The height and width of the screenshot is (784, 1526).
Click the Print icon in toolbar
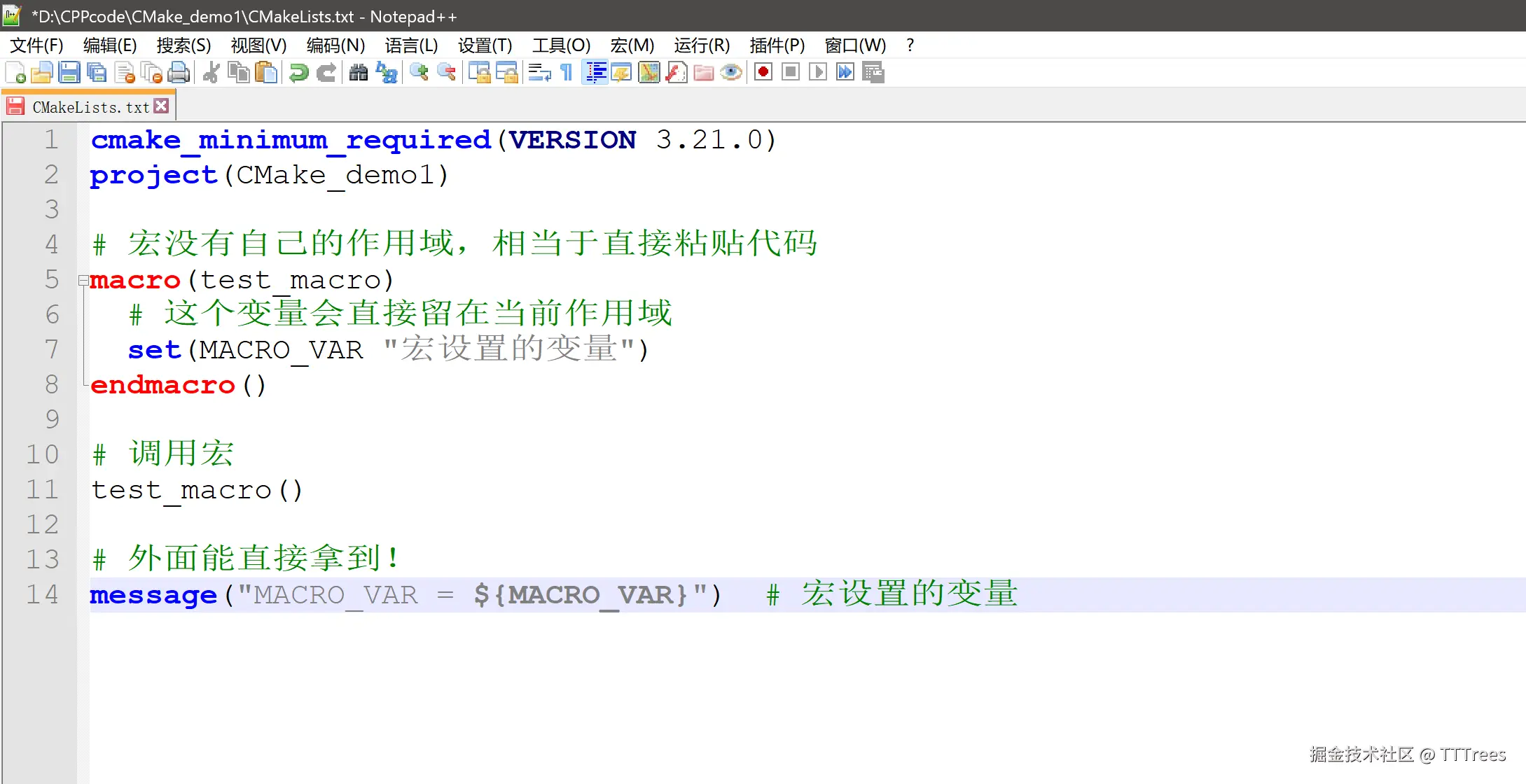click(x=179, y=72)
